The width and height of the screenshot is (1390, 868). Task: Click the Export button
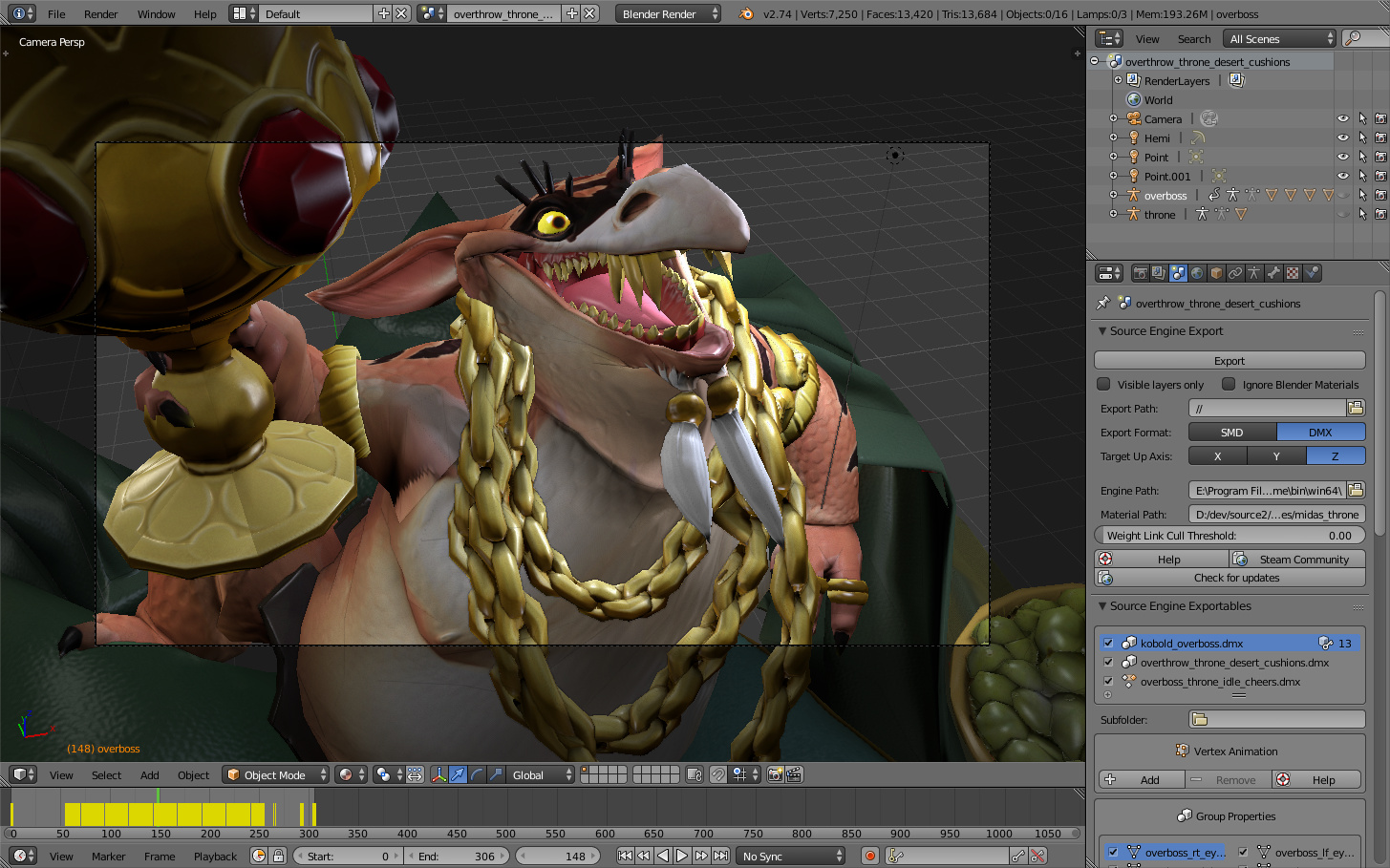(1230, 360)
